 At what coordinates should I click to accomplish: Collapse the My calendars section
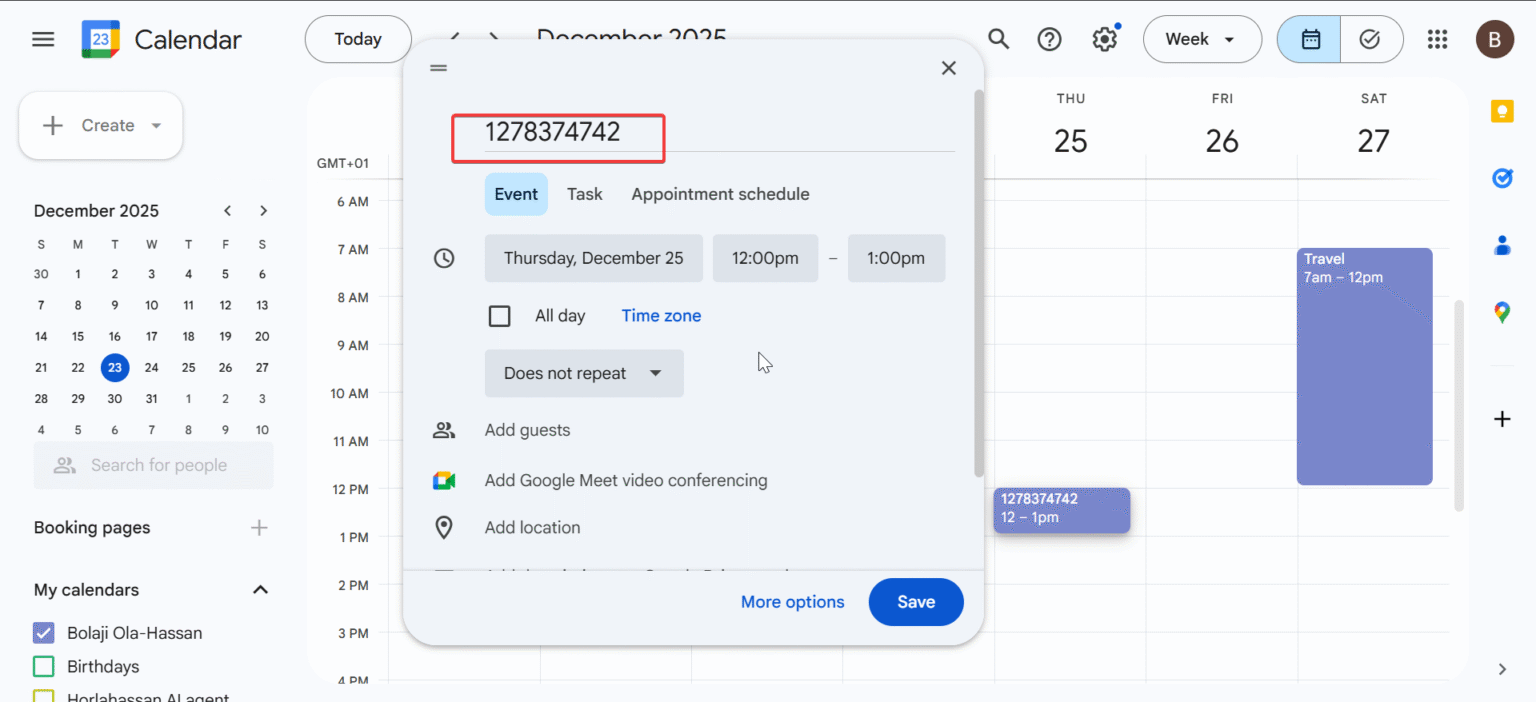[260, 590]
